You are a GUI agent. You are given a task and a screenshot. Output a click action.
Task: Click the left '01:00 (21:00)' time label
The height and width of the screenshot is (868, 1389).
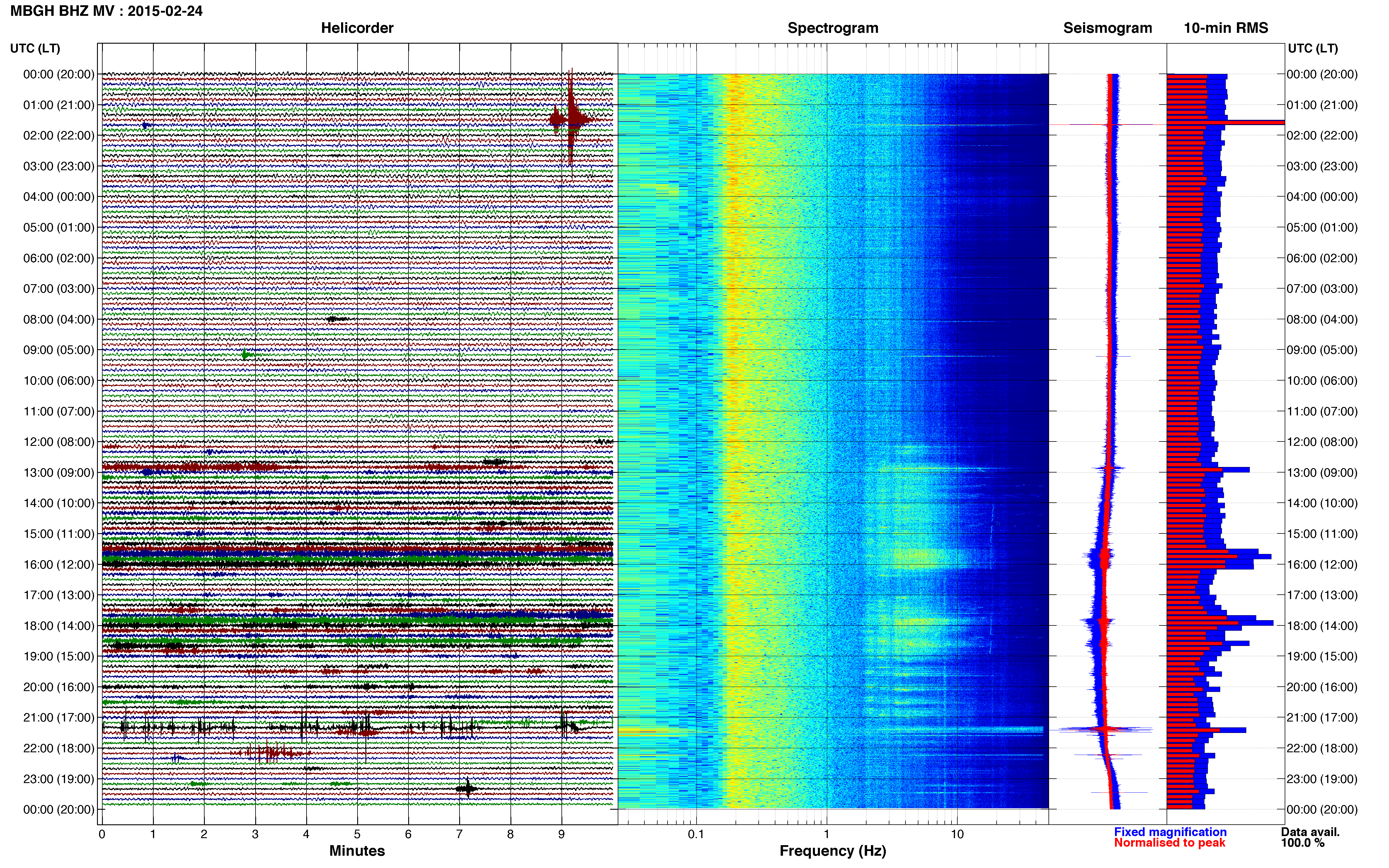pos(59,105)
